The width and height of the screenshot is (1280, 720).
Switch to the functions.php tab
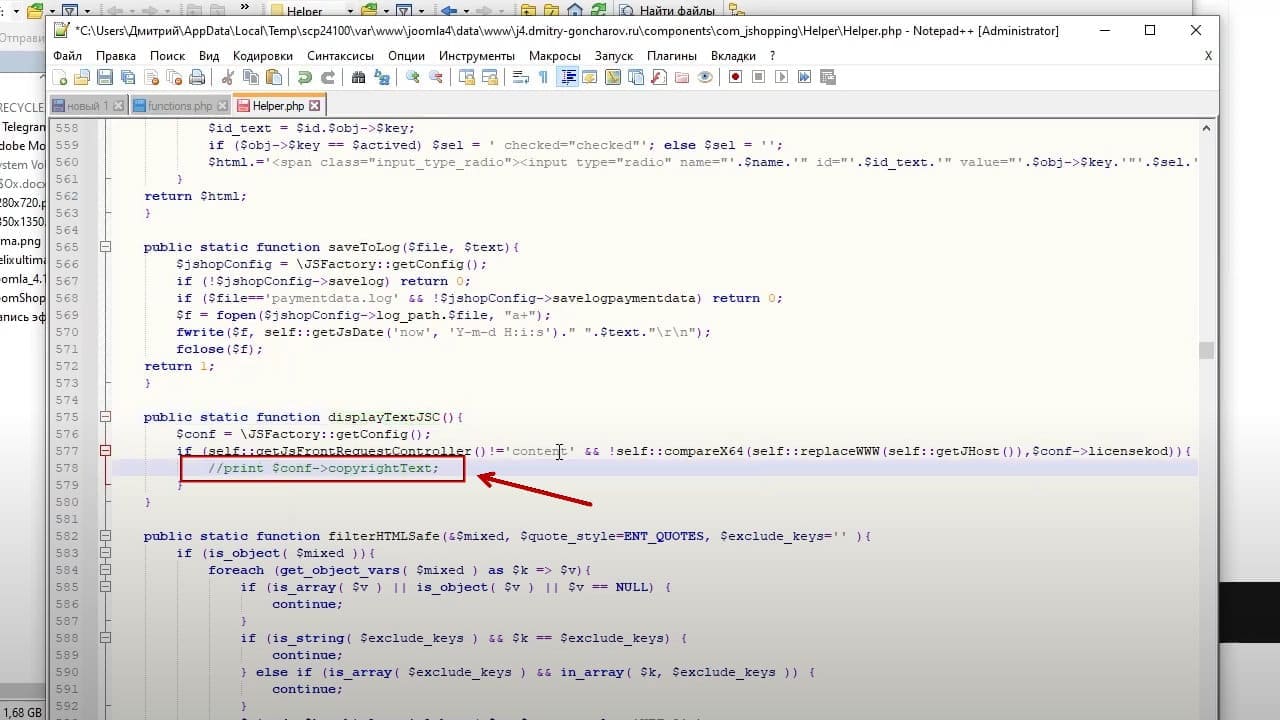[x=181, y=105]
